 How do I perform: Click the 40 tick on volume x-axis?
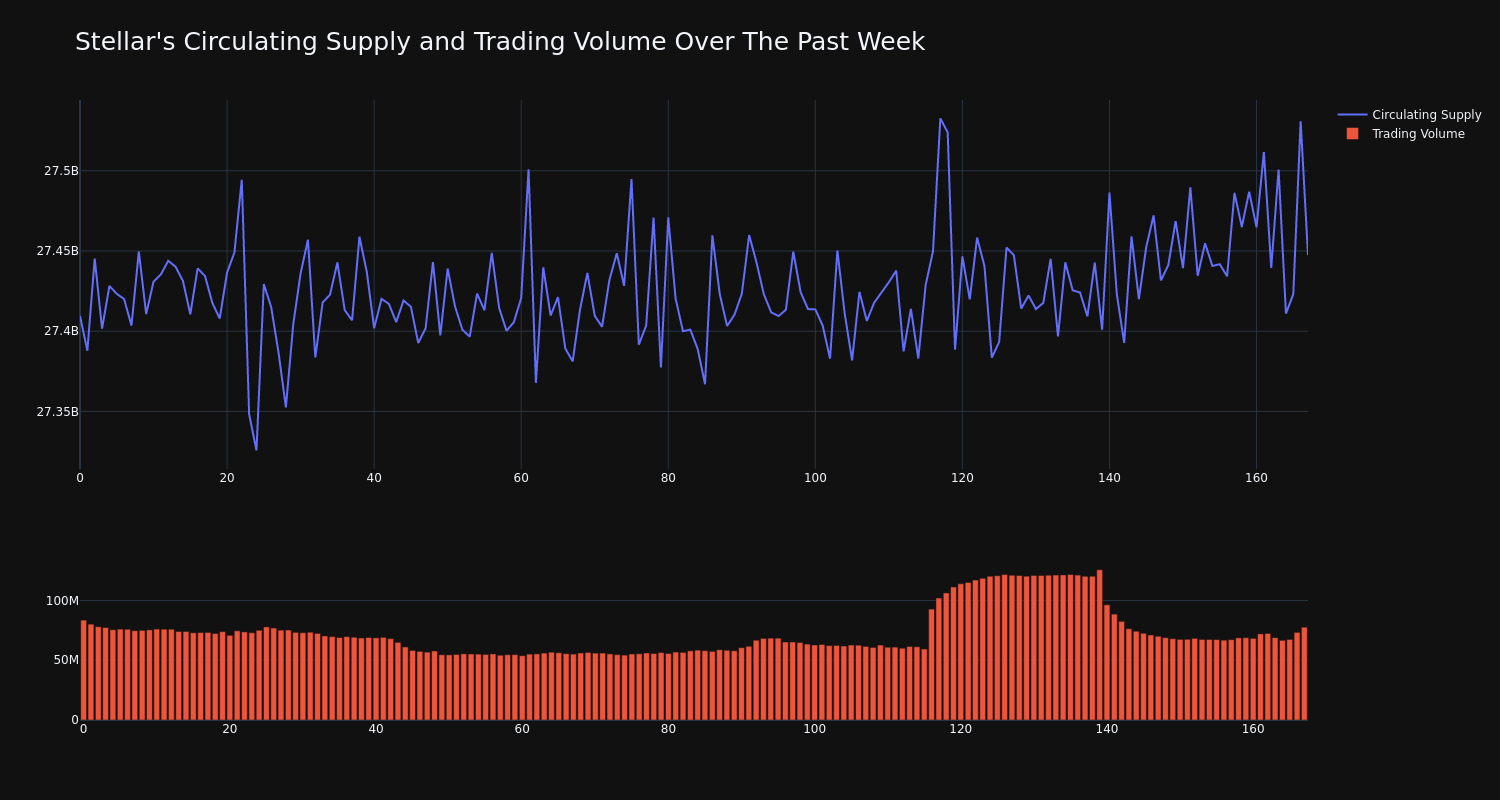[x=376, y=729]
